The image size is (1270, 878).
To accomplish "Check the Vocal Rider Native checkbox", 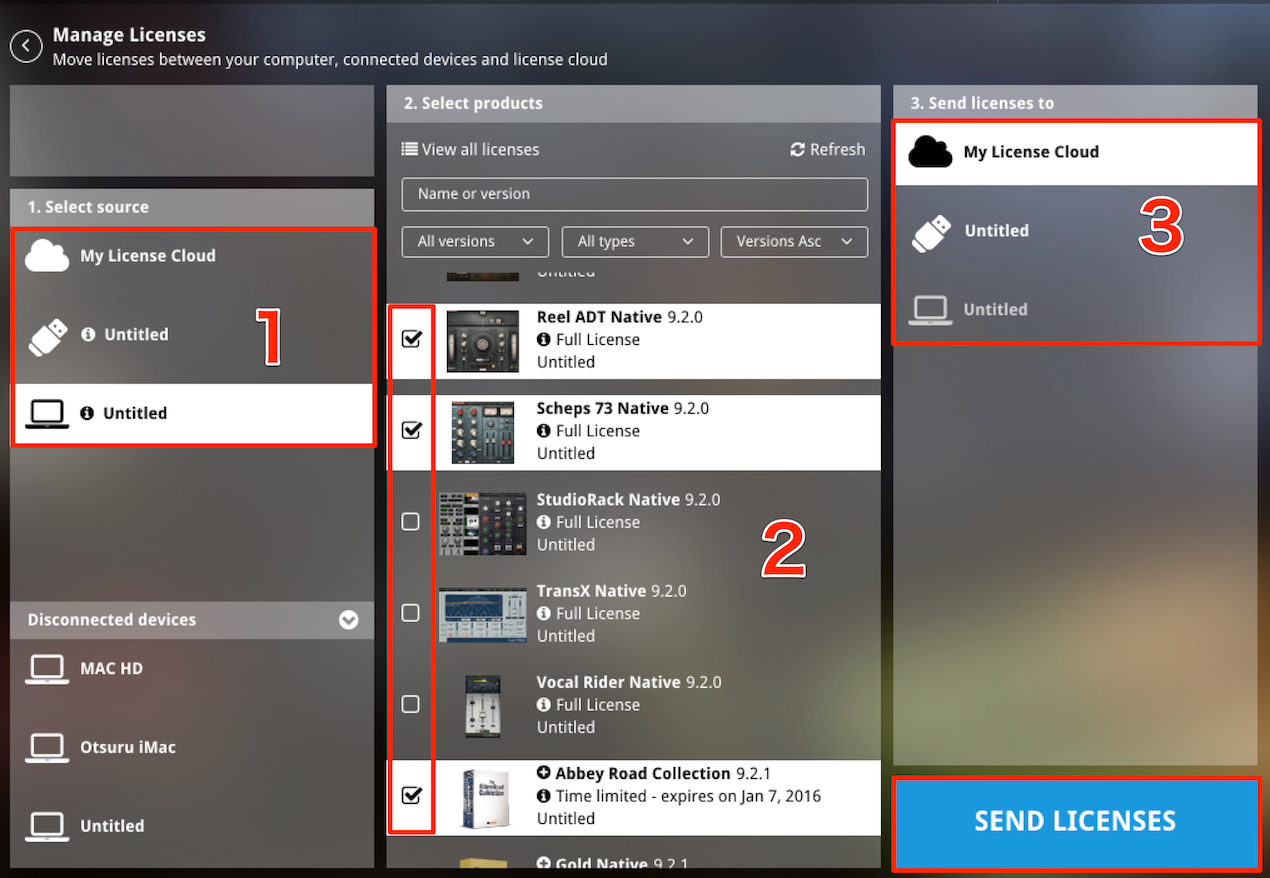I will (410, 704).
